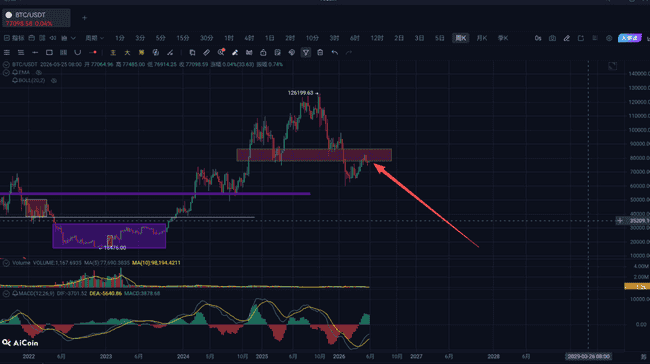Collapse the EMA indicator legend
The height and width of the screenshot is (364, 650).
6,73
